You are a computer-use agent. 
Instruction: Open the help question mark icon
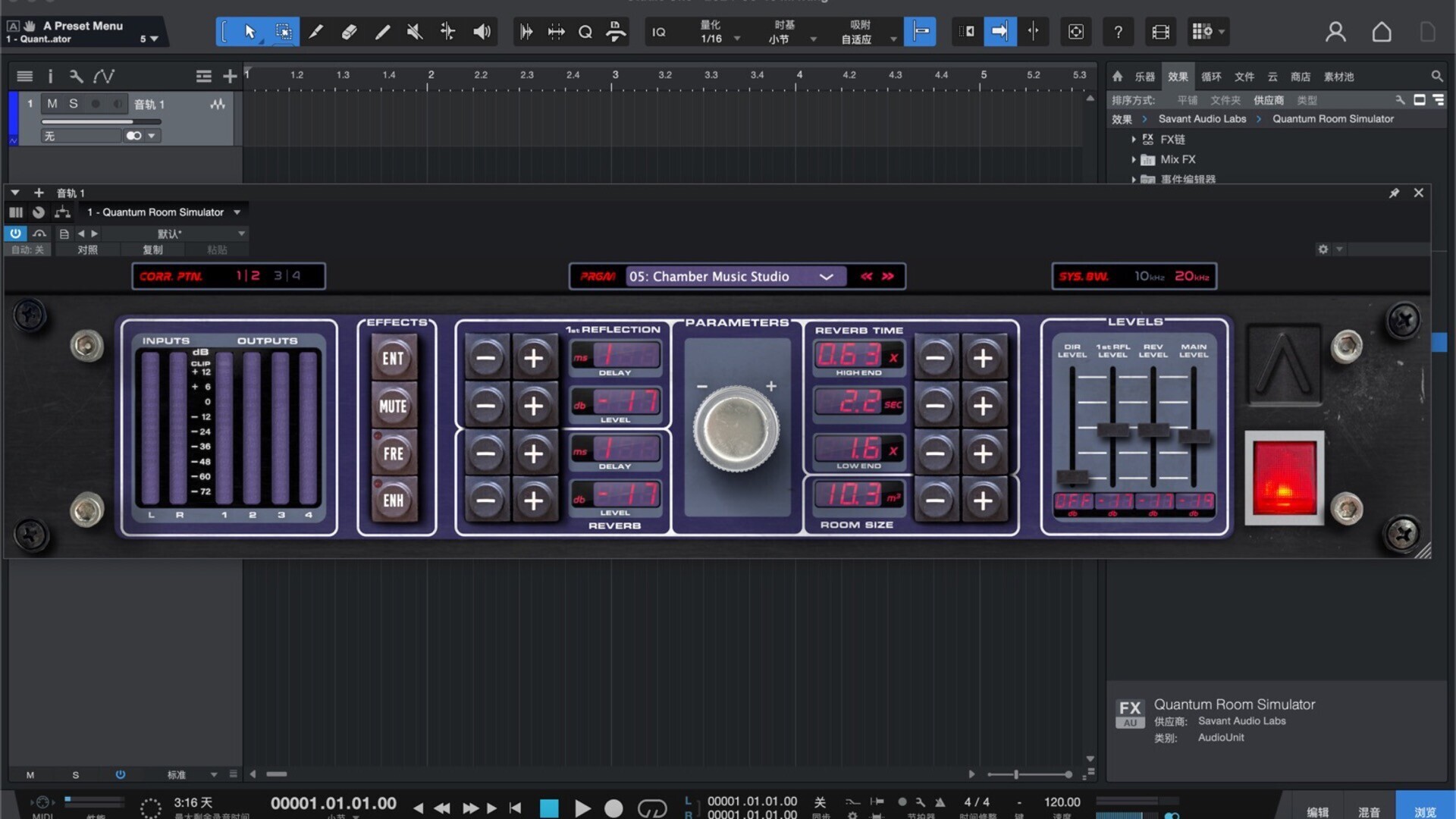[1118, 32]
